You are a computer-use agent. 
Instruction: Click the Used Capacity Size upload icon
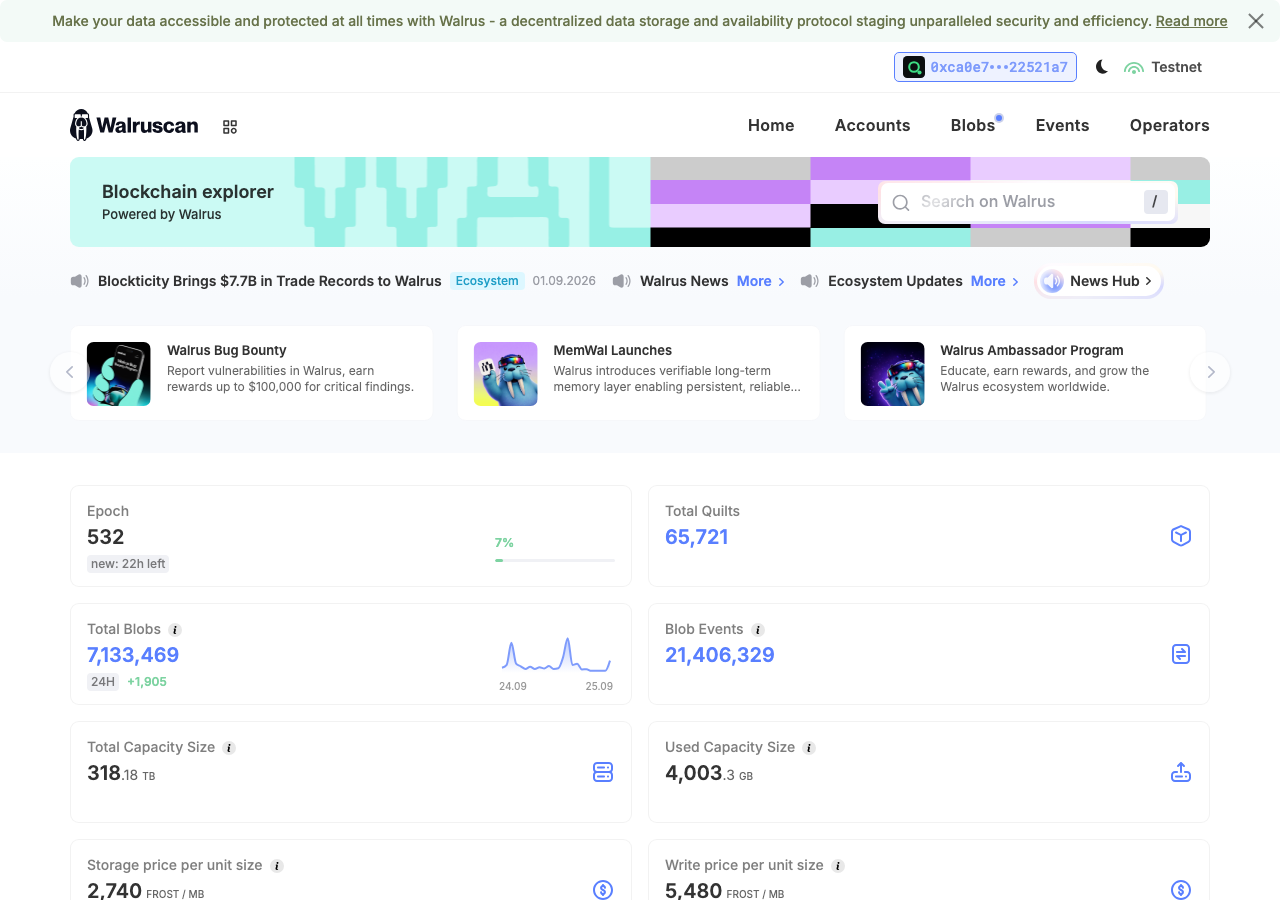[1181, 772]
